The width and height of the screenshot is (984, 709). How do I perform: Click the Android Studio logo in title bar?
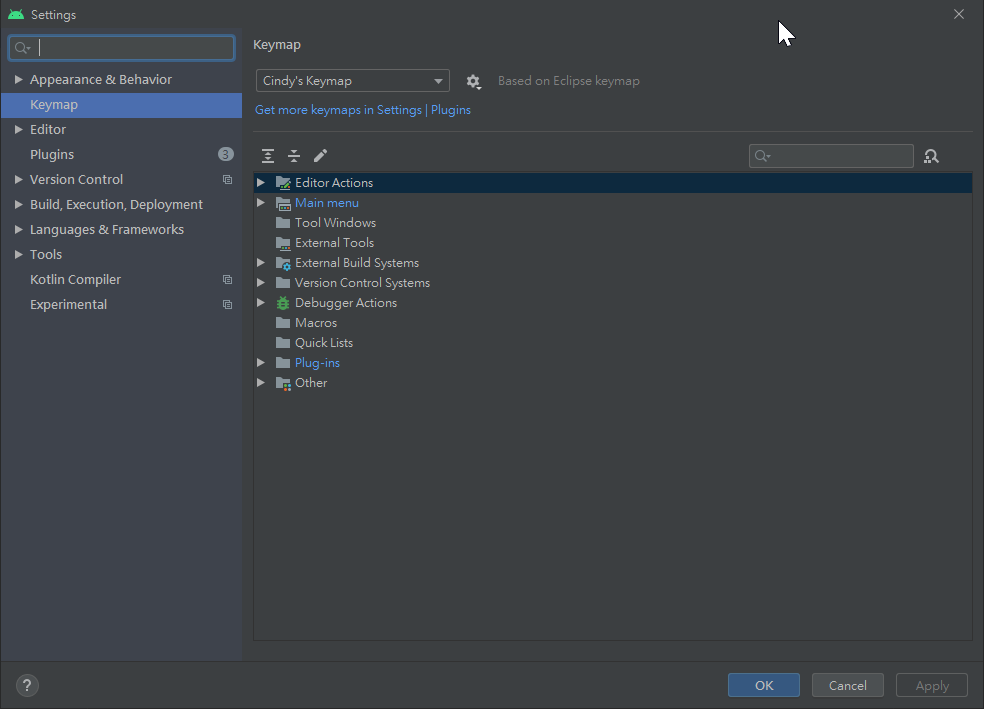[x=16, y=14]
